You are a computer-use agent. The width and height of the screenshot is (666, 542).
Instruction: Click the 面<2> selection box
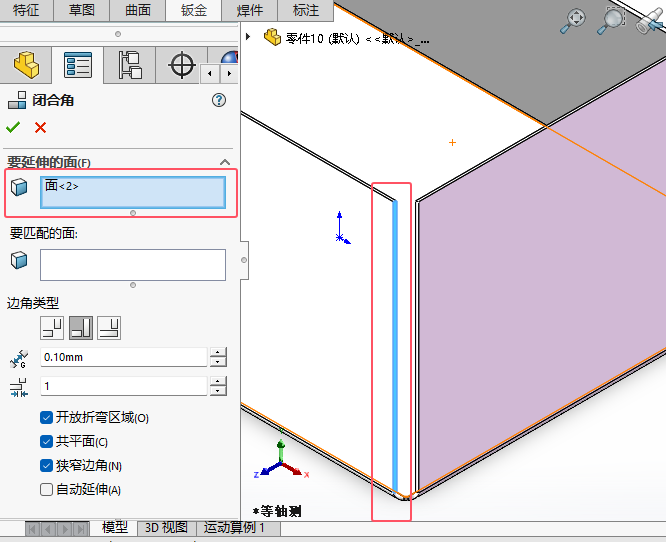coord(133,192)
